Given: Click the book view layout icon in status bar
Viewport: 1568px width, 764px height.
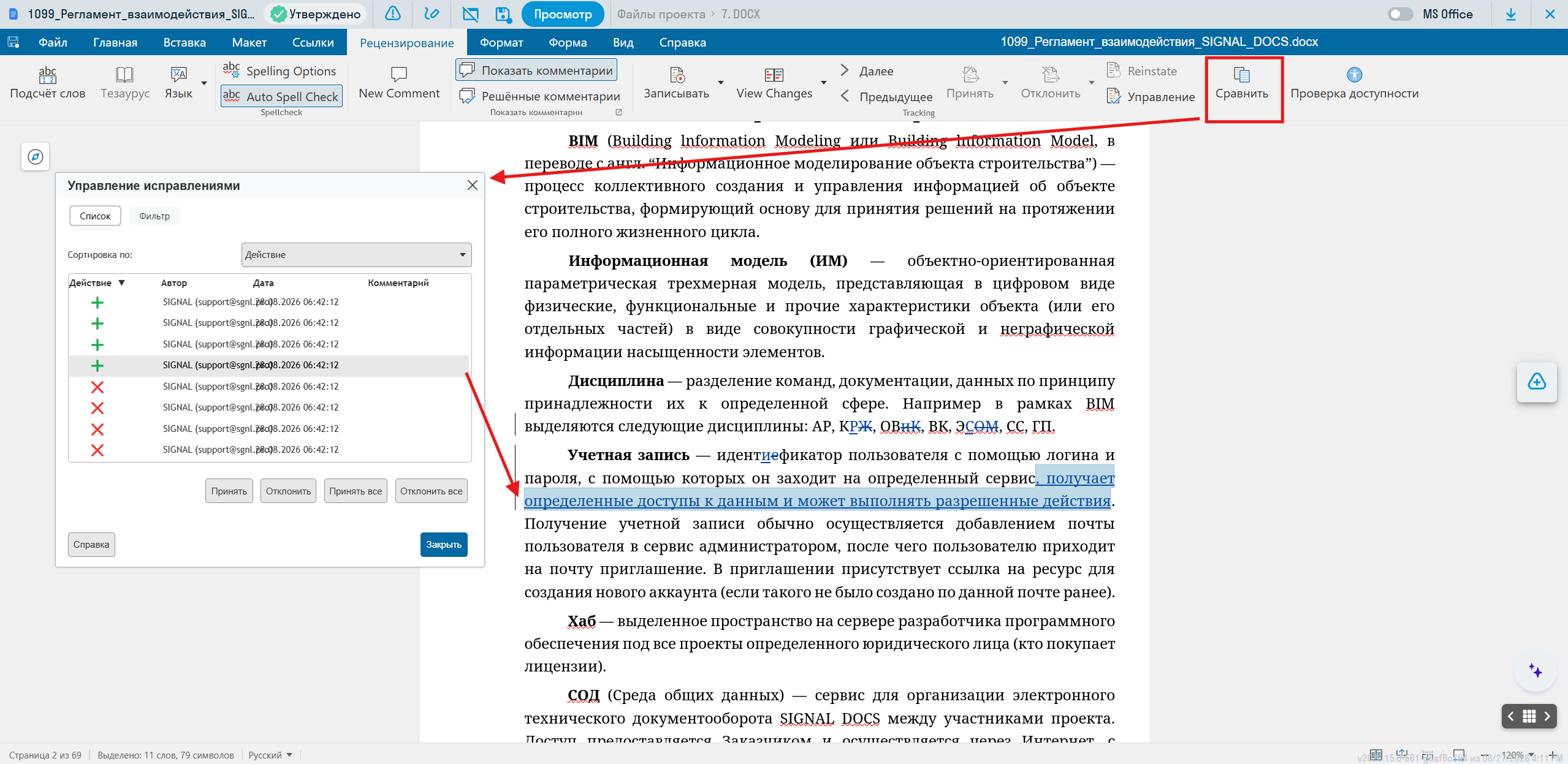Looking at the screenshot, I should click(1376, 754).
